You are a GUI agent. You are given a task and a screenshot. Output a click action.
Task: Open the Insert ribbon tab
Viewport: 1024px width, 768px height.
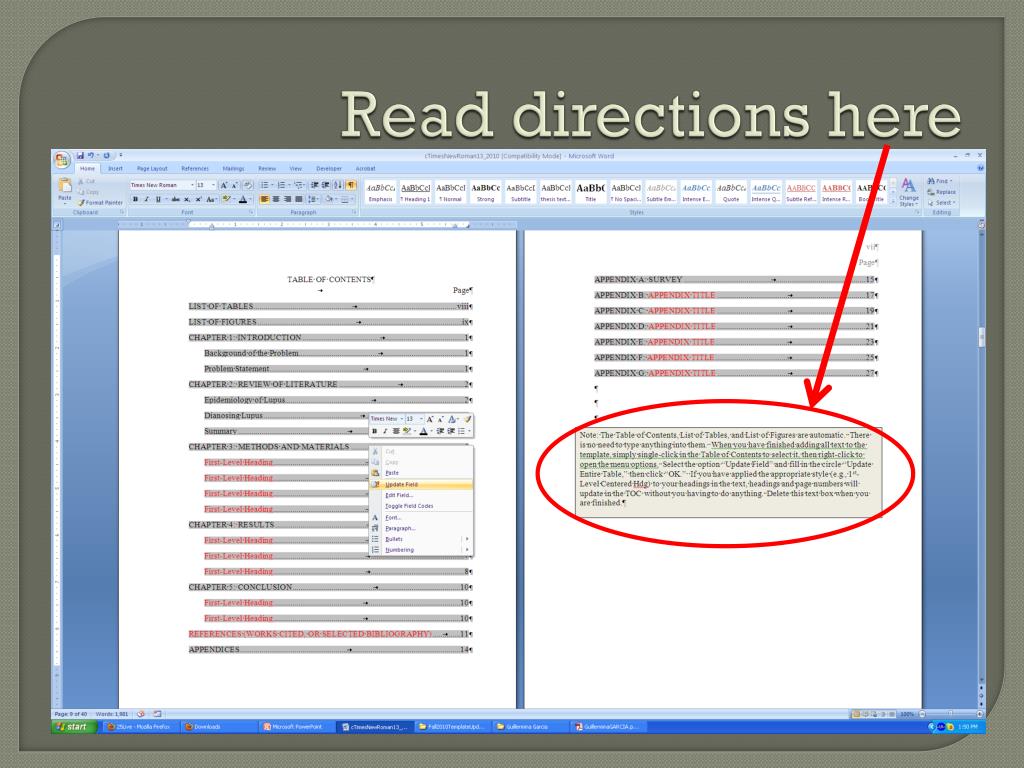115,168
